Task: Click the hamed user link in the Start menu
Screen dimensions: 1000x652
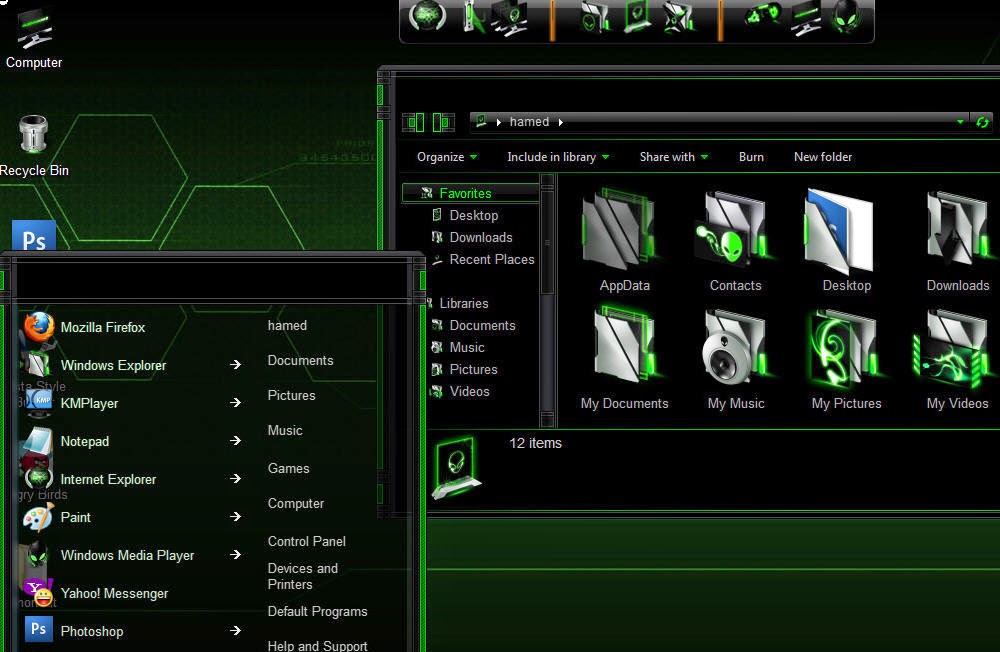Action: (x=287, y=325)
